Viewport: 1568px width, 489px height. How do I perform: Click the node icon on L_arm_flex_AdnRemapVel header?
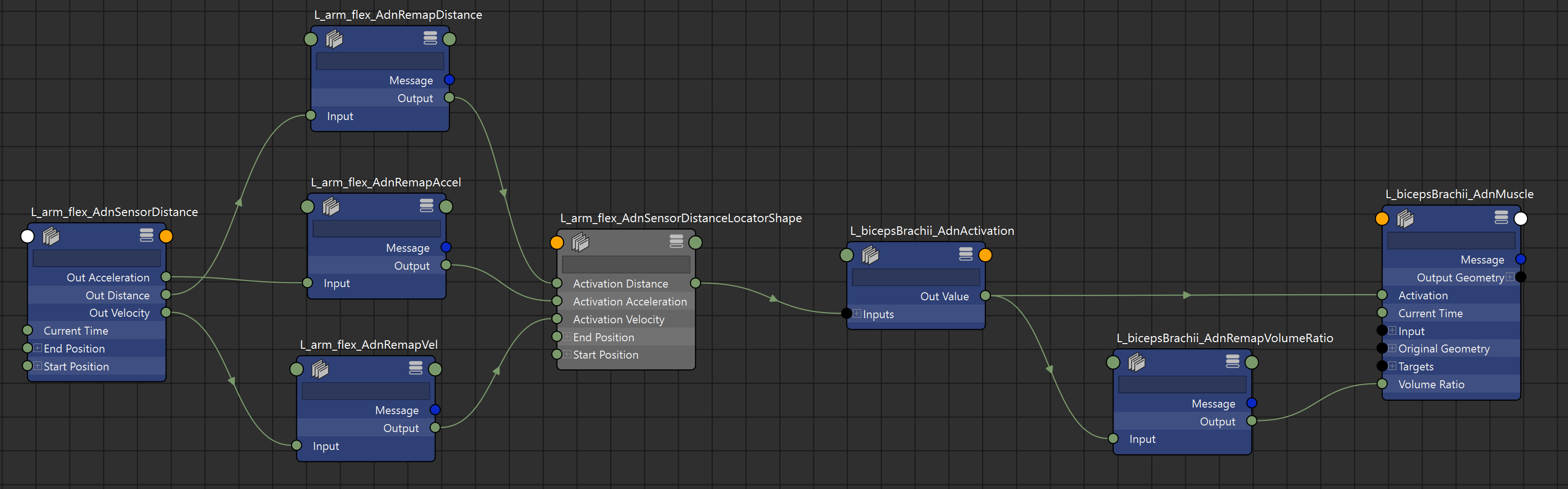click(x=320, y=369)
